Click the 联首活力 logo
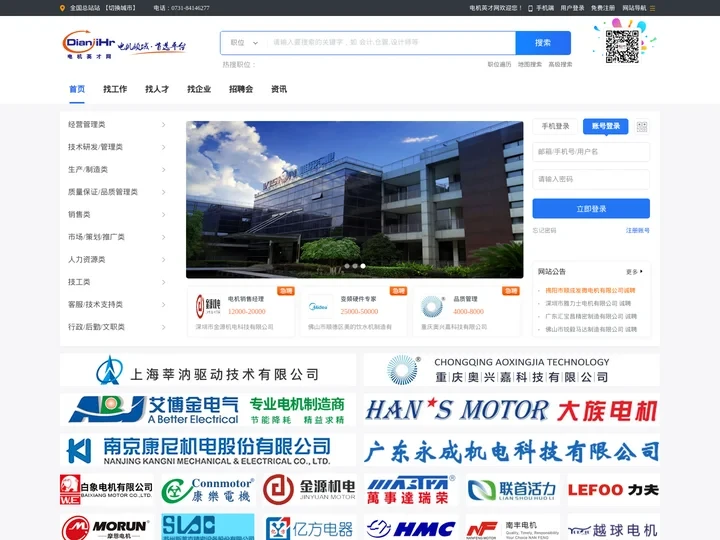This screenshot has width=720, height=540. click(x=512, y=489)
